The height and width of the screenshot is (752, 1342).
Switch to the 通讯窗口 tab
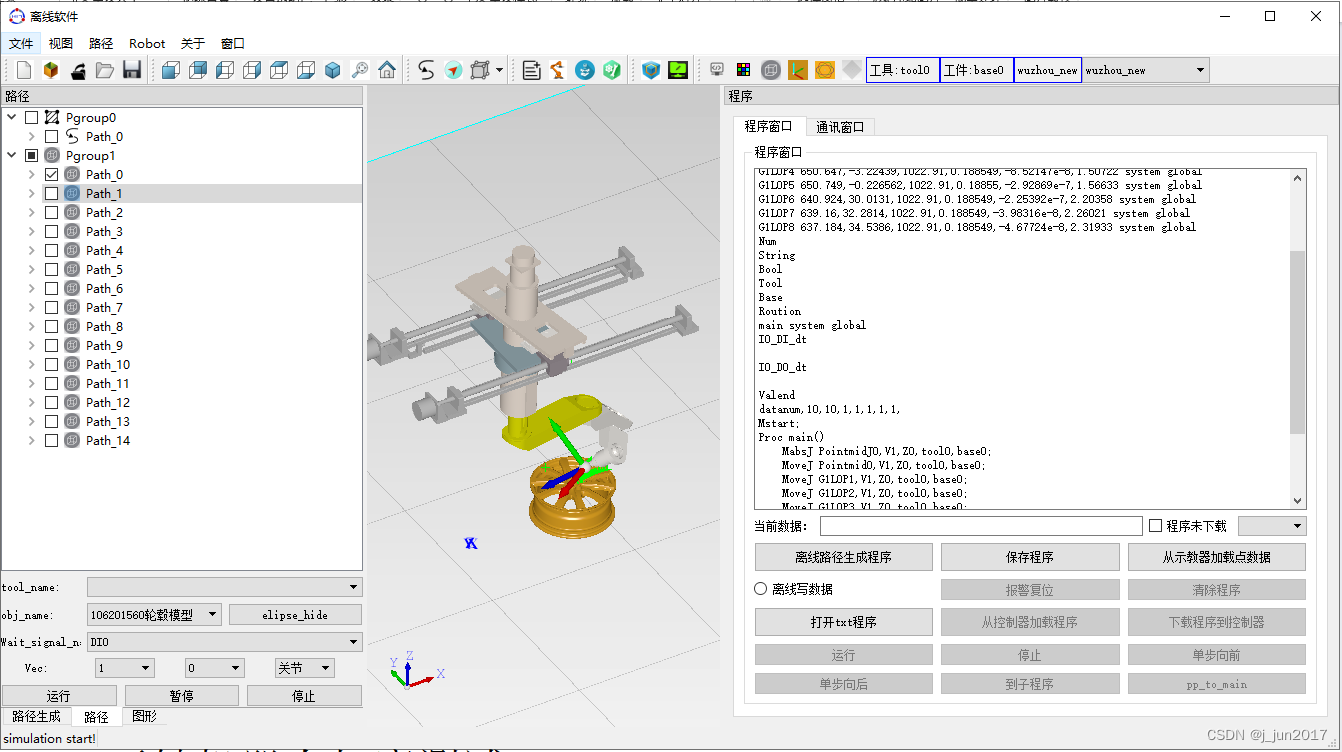pos(840,127)
